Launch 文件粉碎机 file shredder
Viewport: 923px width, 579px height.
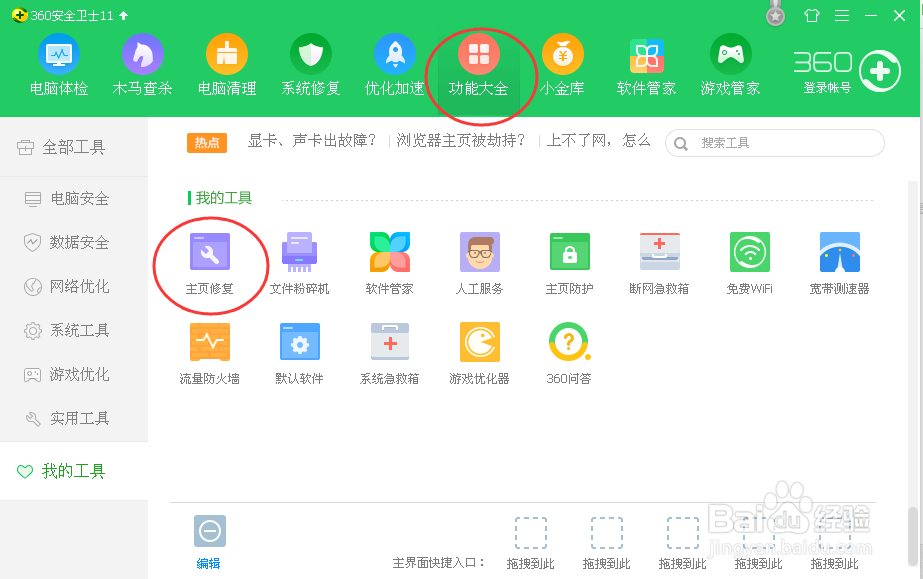point(299,264)
